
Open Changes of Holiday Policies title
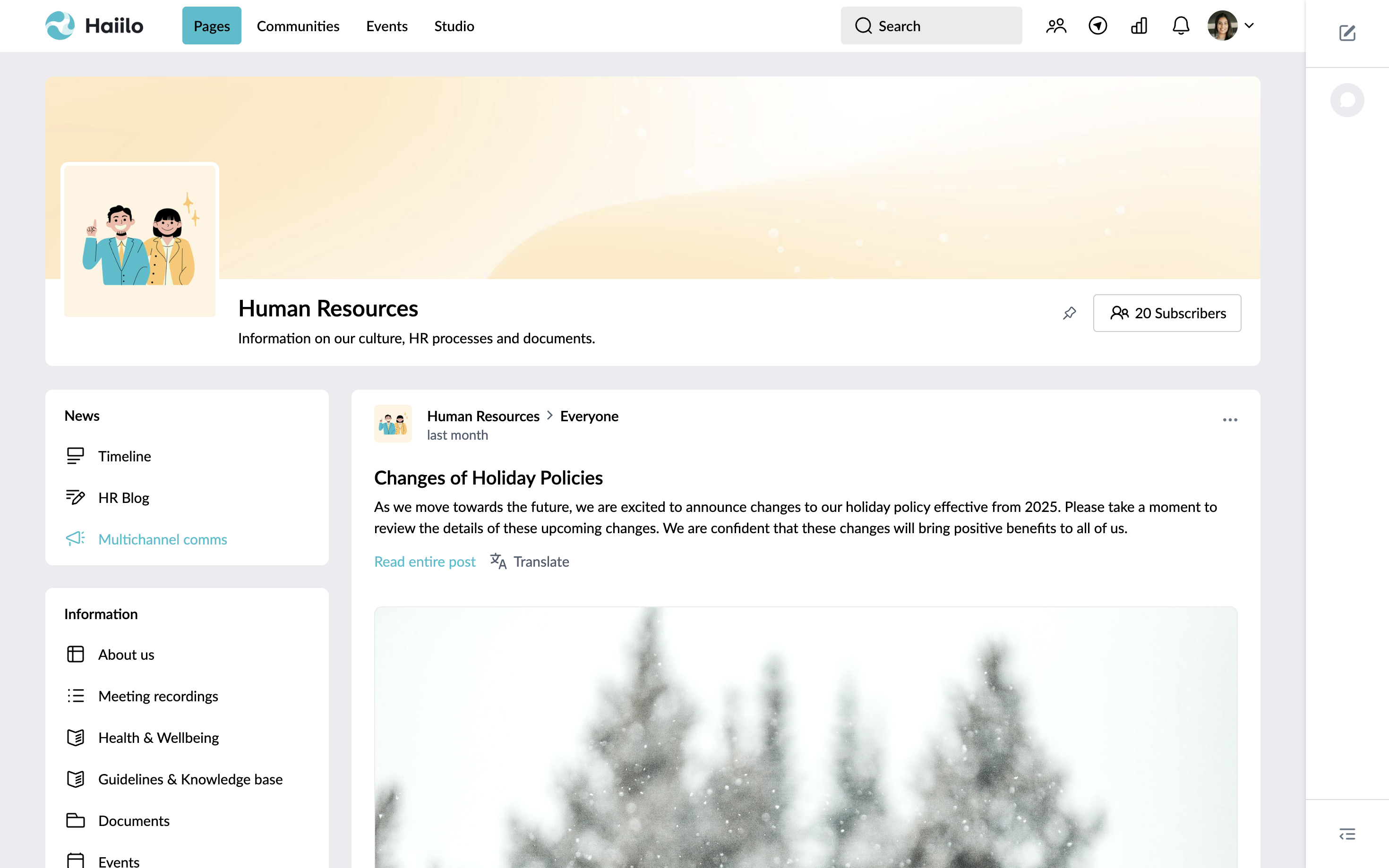pyautogui.click(x=488, y=477)
